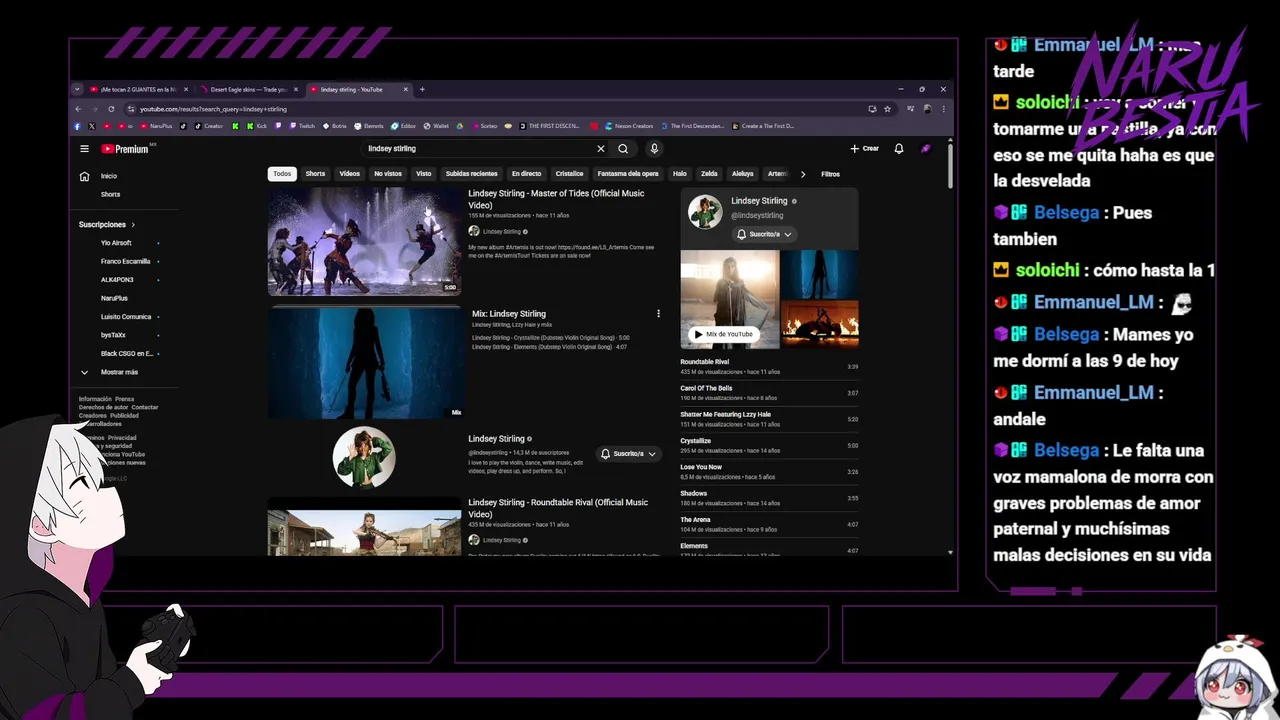The width and height of the screenshot is (1280, 720).
Task: Select the En directo filter chip
Action: pyautogui.click(x=526, y=174)
